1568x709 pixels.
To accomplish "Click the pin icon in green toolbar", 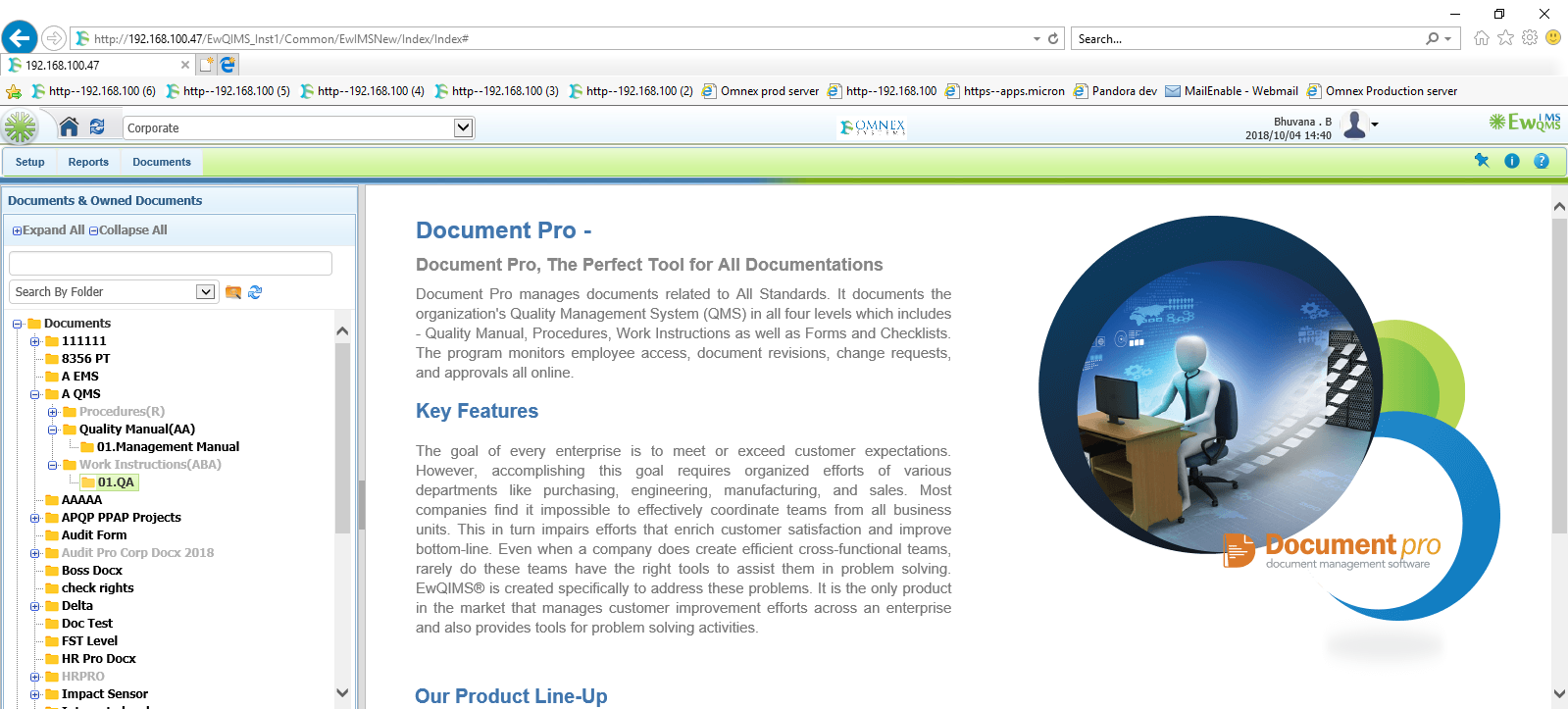I will click(1482, 161).
